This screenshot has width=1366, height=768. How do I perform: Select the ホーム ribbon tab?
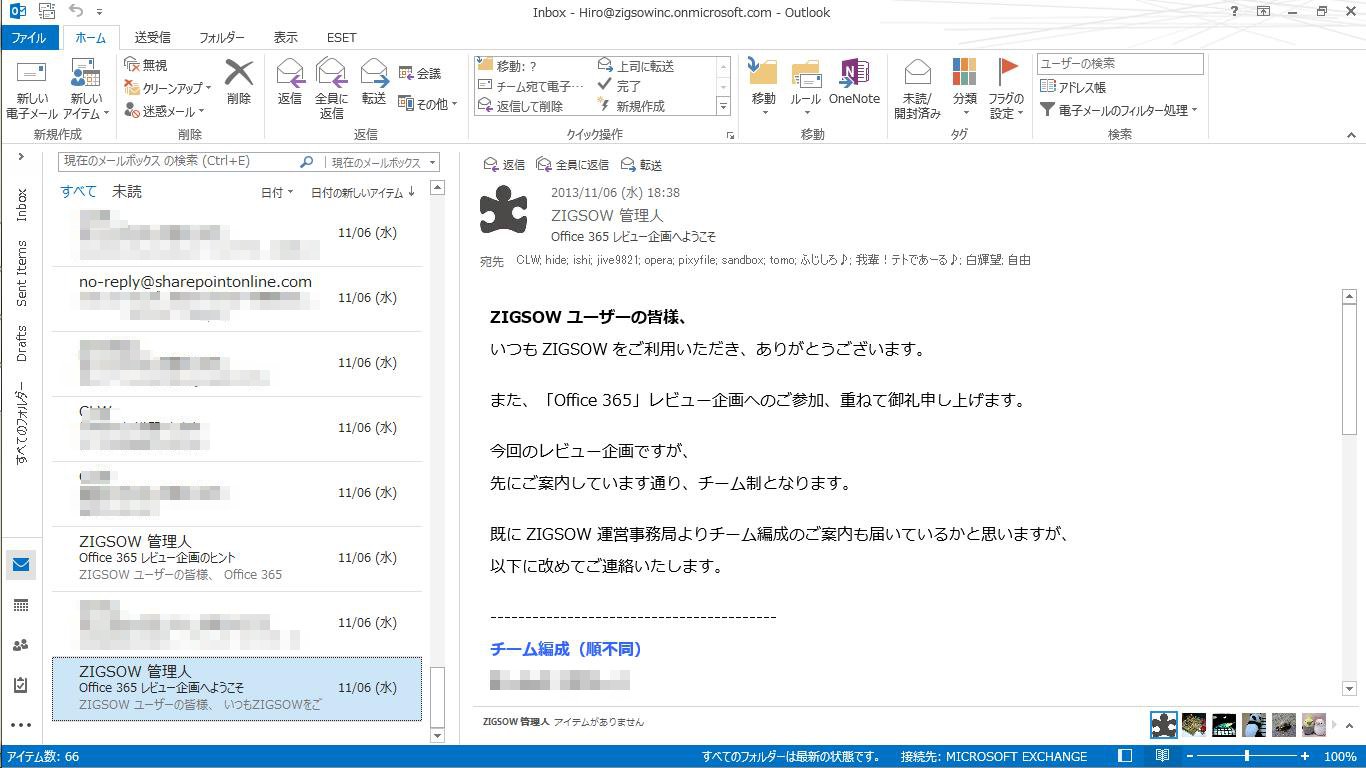90,37
